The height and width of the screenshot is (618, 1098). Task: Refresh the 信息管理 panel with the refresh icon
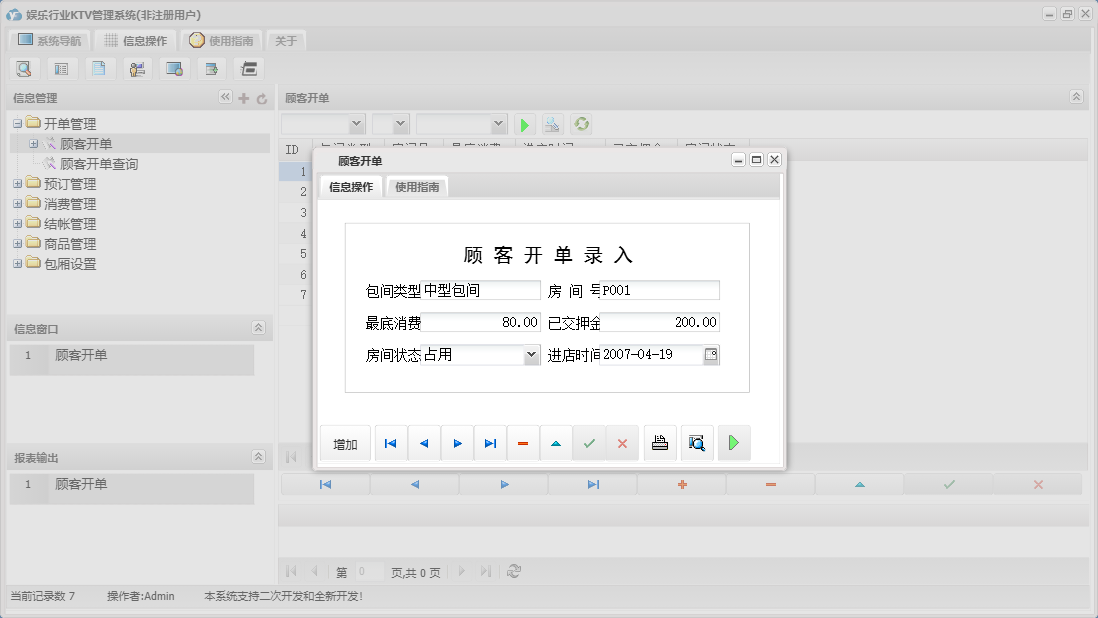[x=260, y=97]
